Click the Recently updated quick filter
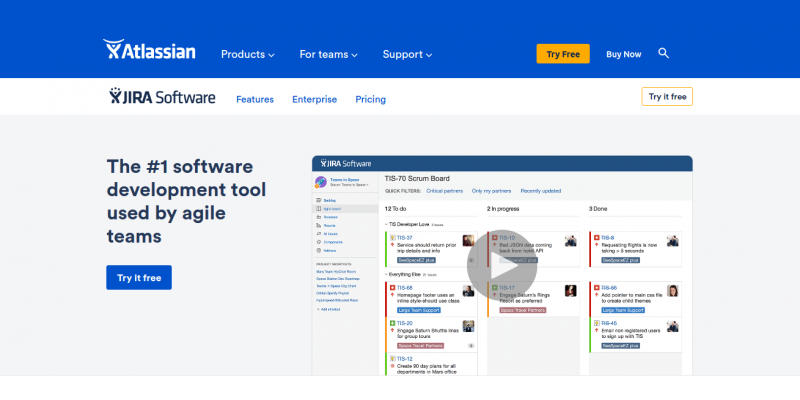Screen dimensions: 800x400 pos(541,191)
